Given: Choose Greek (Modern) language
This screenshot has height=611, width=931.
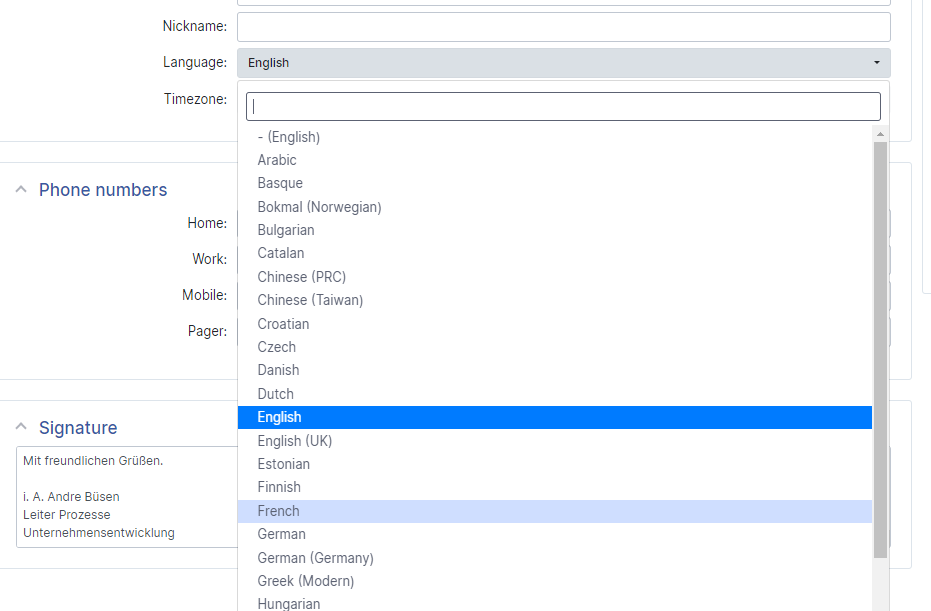Looking at the screenshot, I should pos(555,581).
